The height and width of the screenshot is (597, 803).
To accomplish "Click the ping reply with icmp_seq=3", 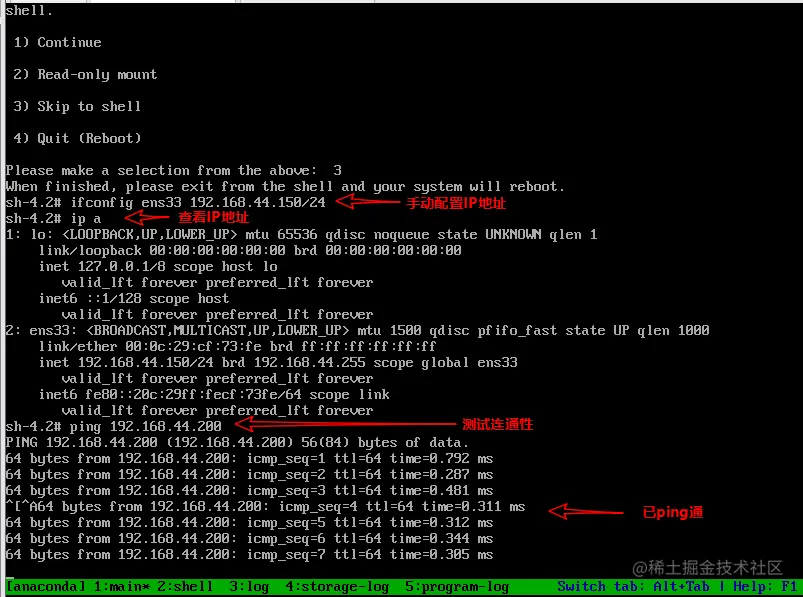I will 249,491.
